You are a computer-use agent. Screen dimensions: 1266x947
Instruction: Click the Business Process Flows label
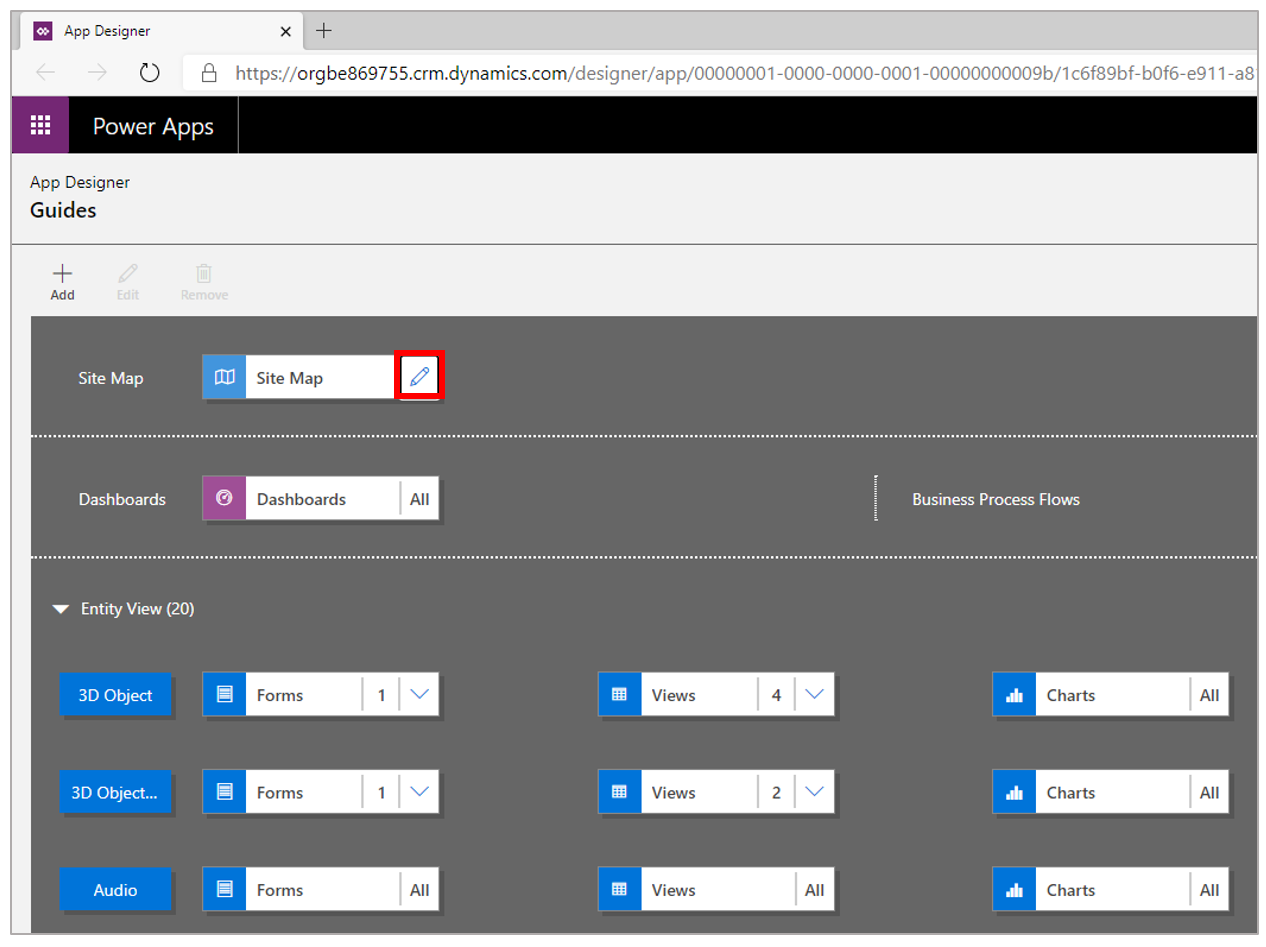click(995, 499)
